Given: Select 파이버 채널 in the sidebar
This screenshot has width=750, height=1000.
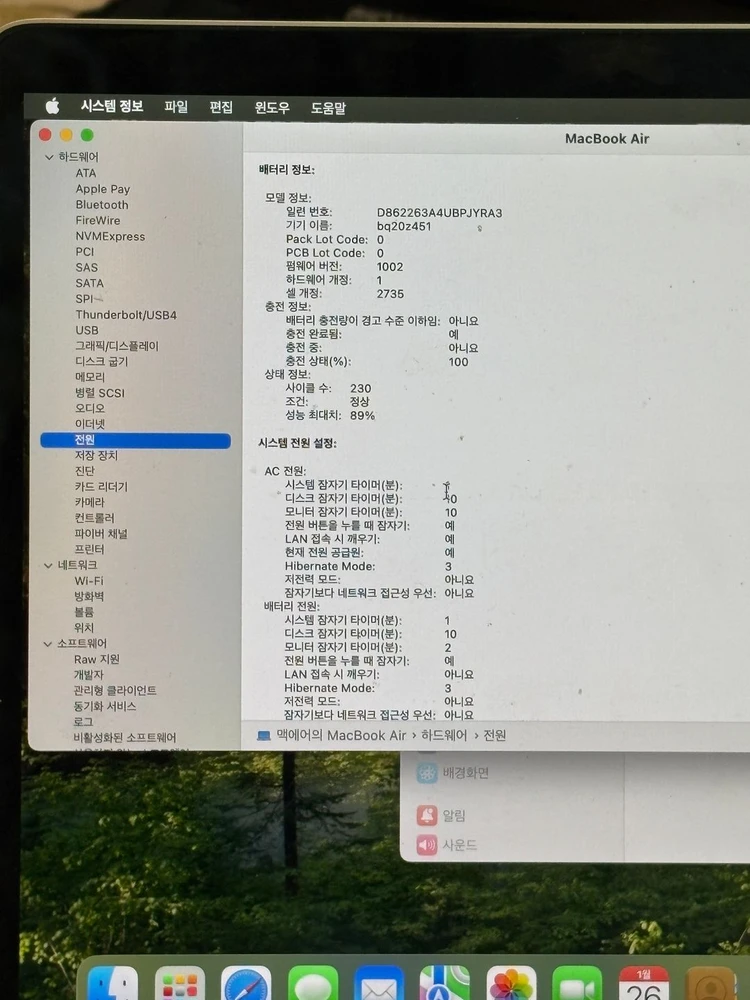Looking at the screenshot, I should pos(101,534).
